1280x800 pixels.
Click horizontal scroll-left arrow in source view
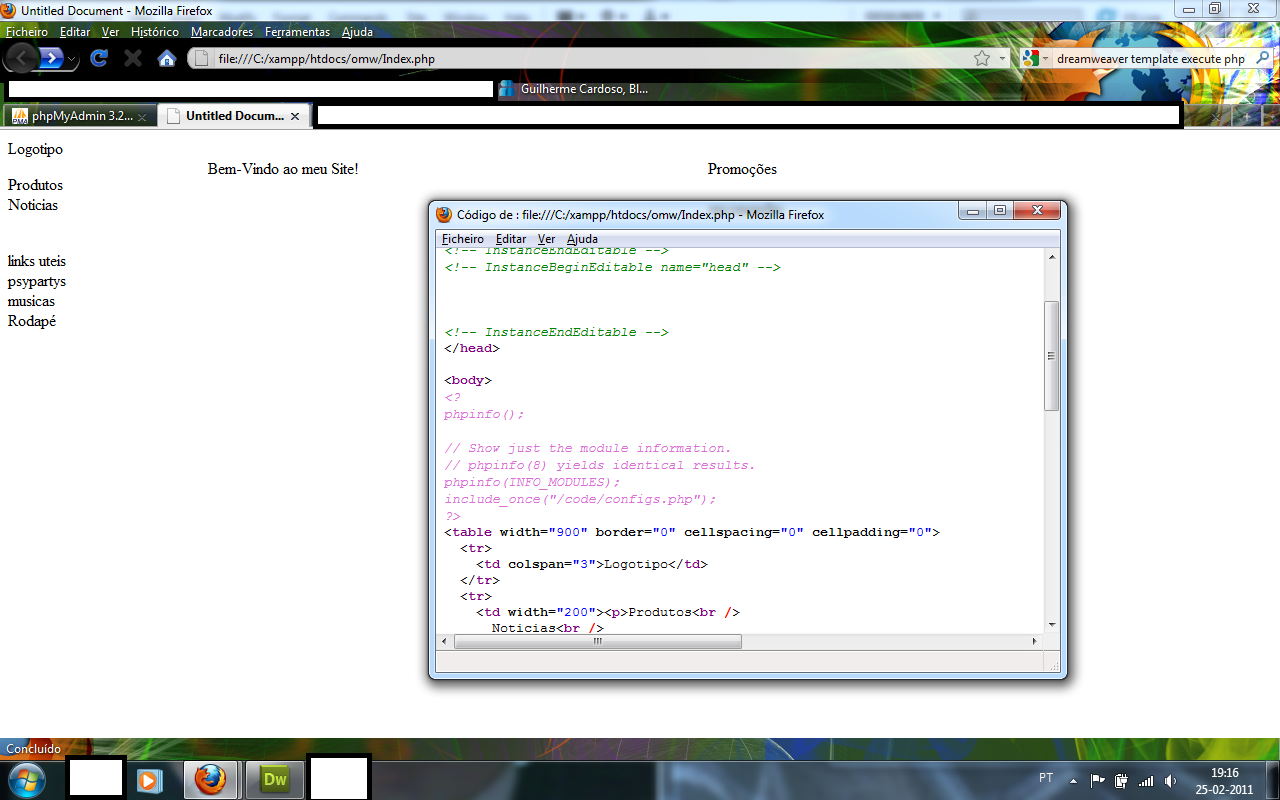[445, 641]
